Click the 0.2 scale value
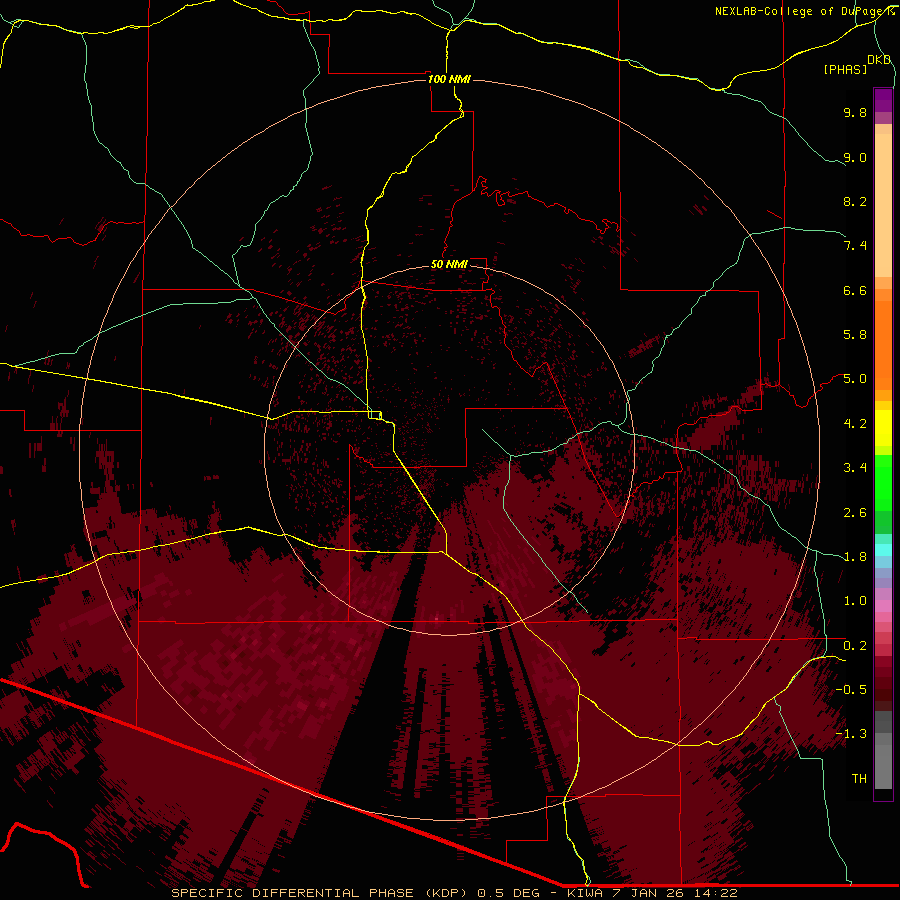900x900 pixels. pos(855,646)
